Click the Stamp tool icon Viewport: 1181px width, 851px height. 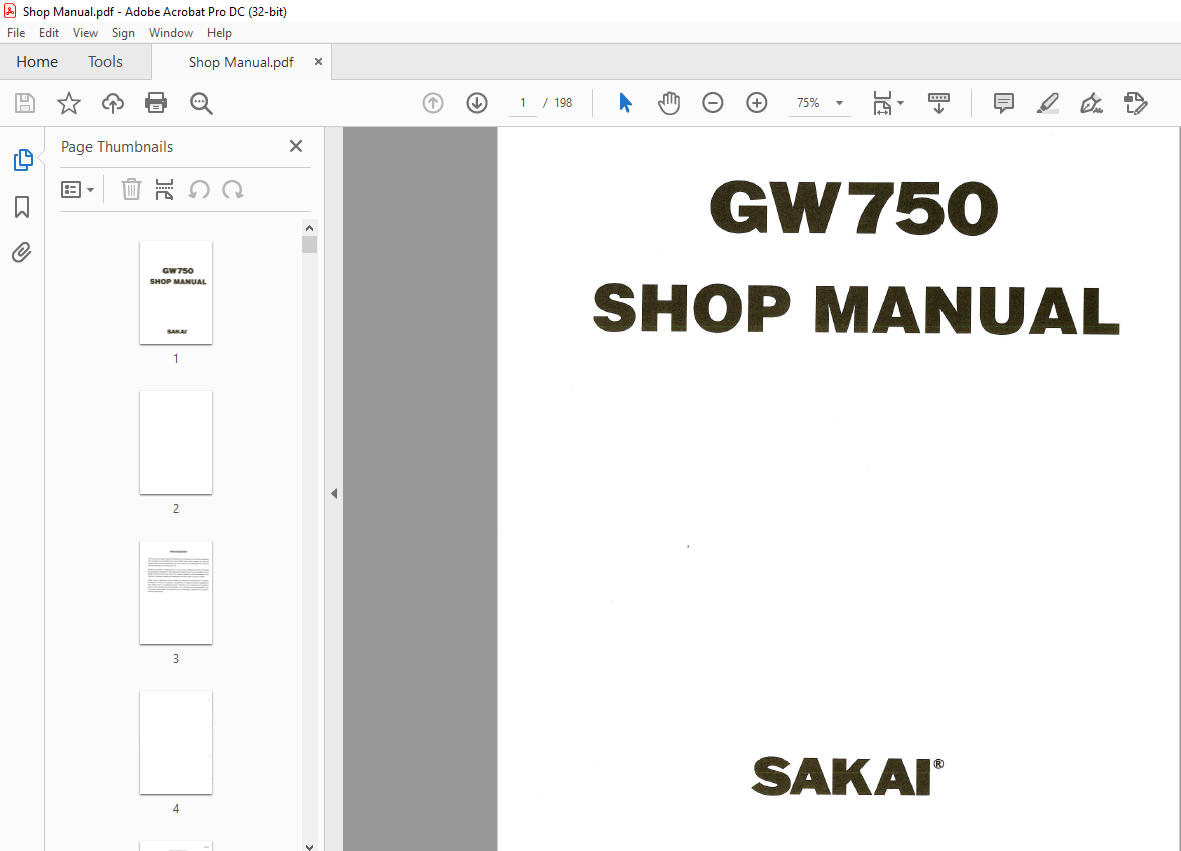(1135, 103)
